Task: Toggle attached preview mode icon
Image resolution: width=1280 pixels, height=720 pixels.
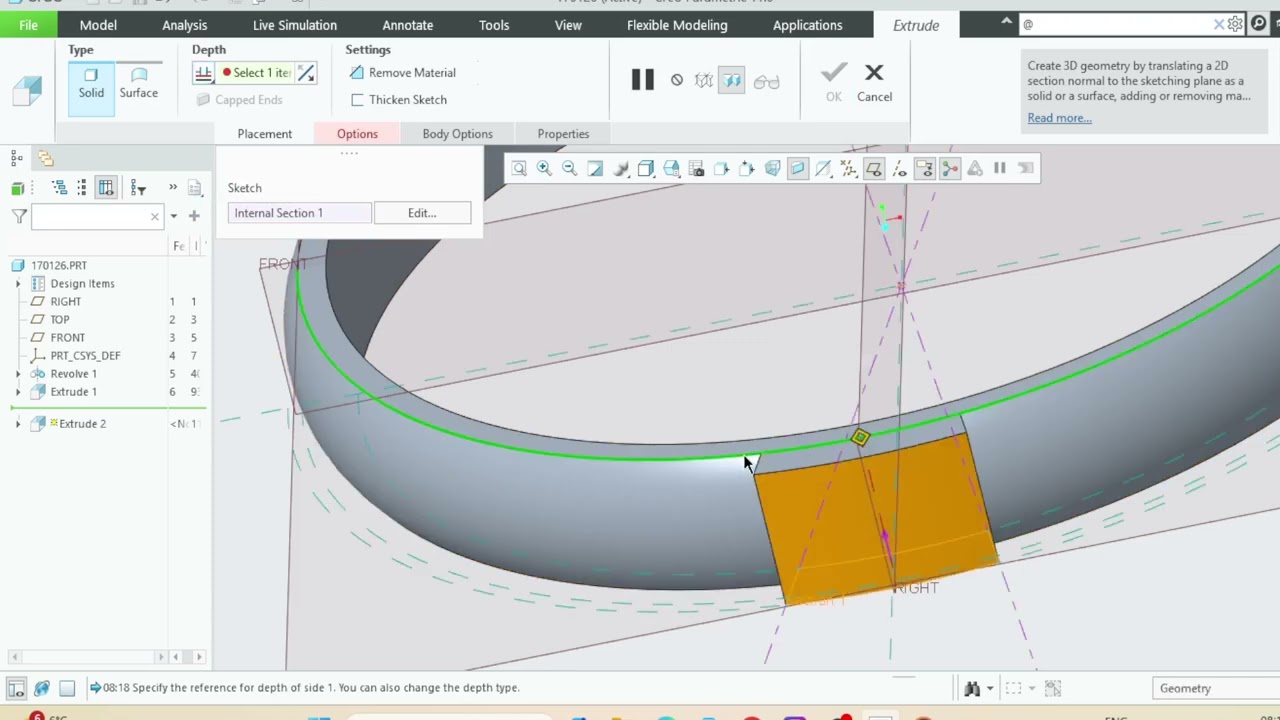Action: pyautogui.click(x=732, y=80)
